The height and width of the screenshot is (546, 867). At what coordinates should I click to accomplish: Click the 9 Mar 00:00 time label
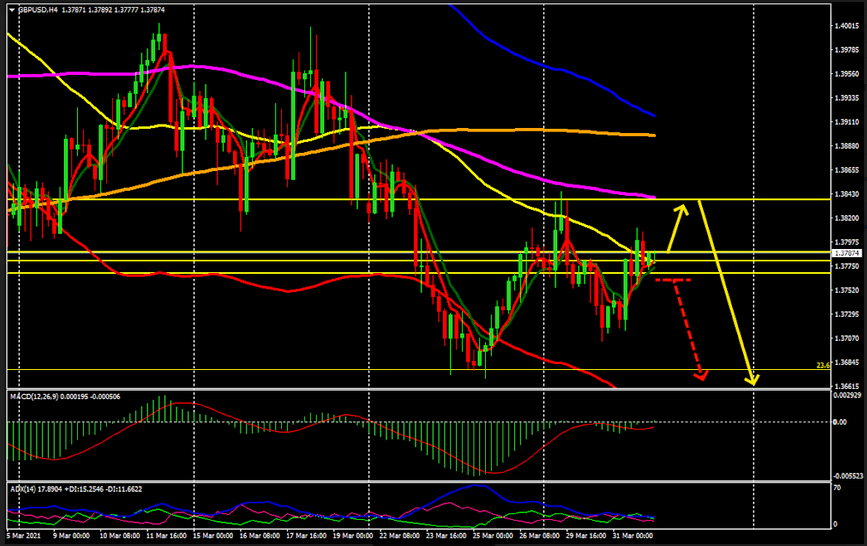(x=71, y=536)
